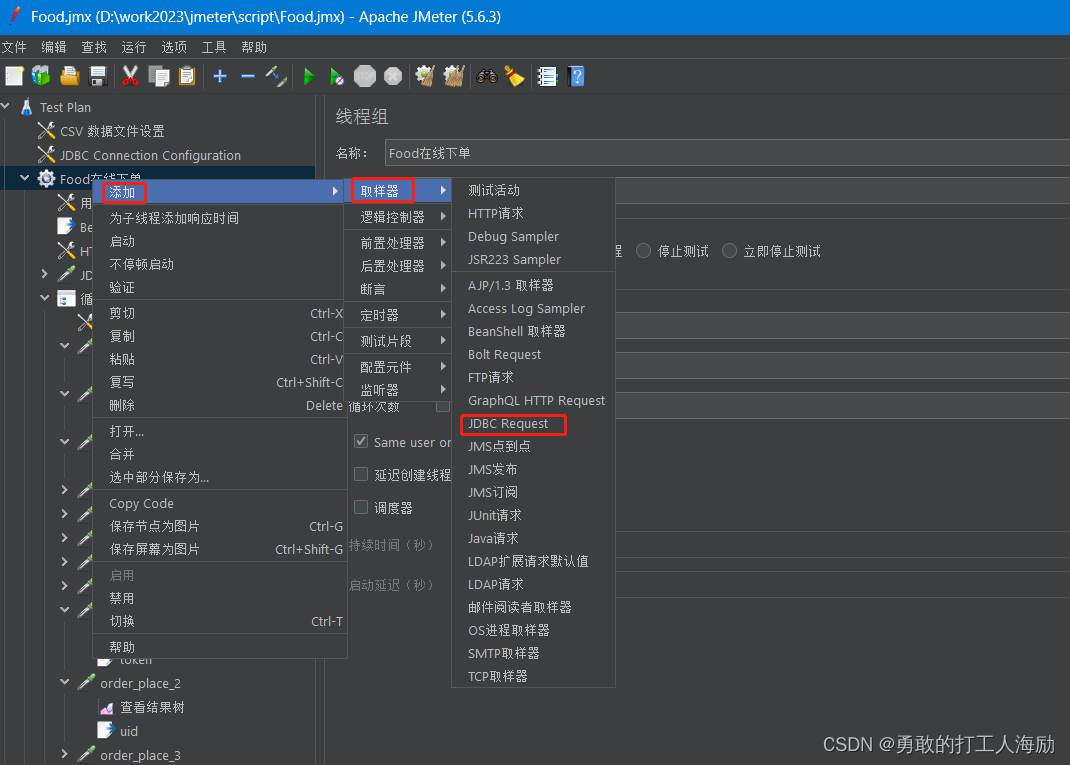Image resolution: width=1070 pixels, height=765 pixels.
Task: Open the 帮助 menu in menu bar
Action: pos(254,47)
